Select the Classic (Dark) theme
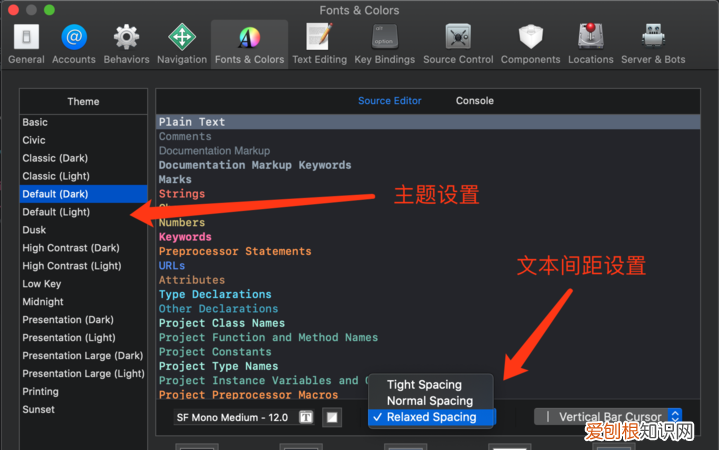 click(x=83, y=158)
